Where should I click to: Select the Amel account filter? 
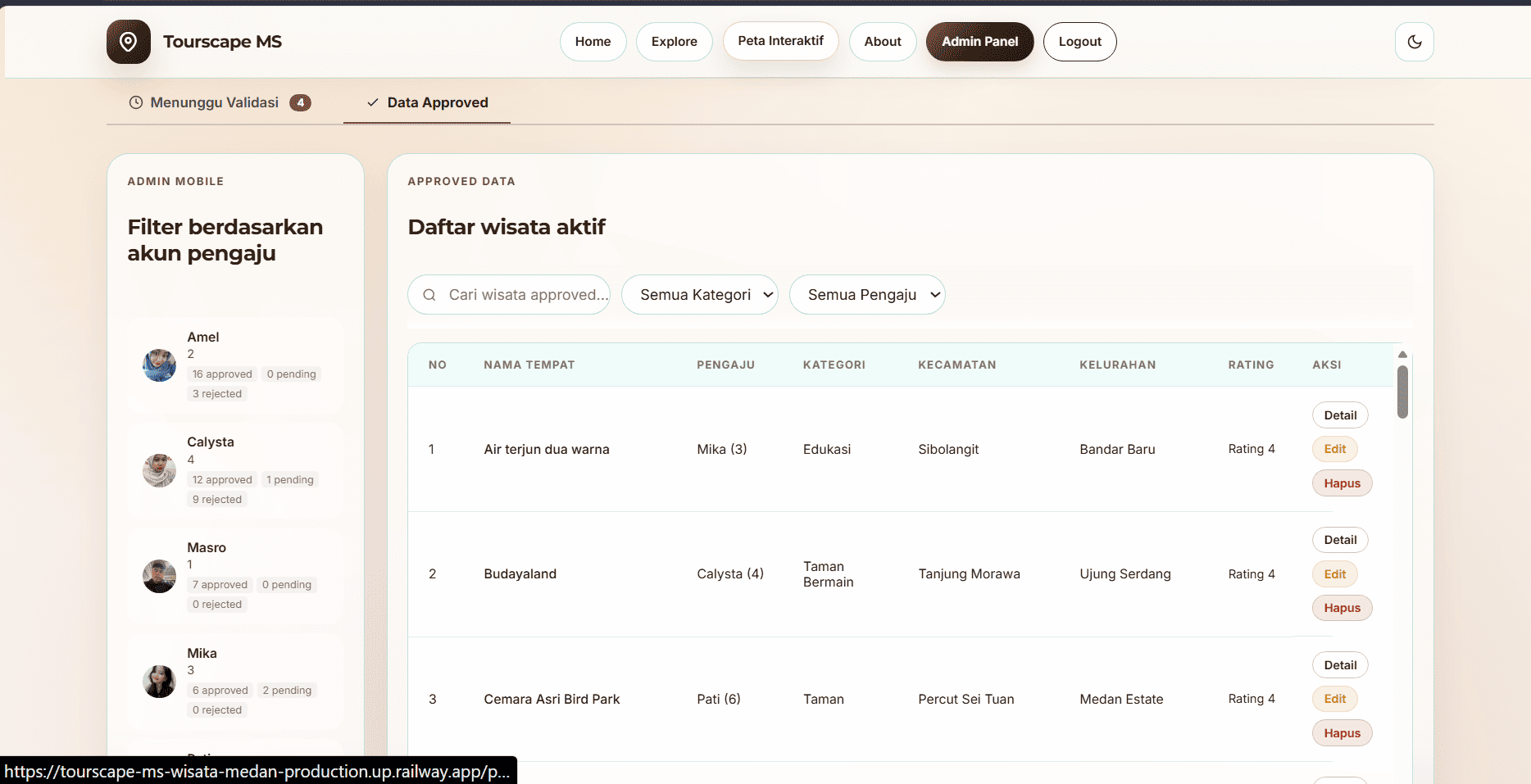[236, 365]
